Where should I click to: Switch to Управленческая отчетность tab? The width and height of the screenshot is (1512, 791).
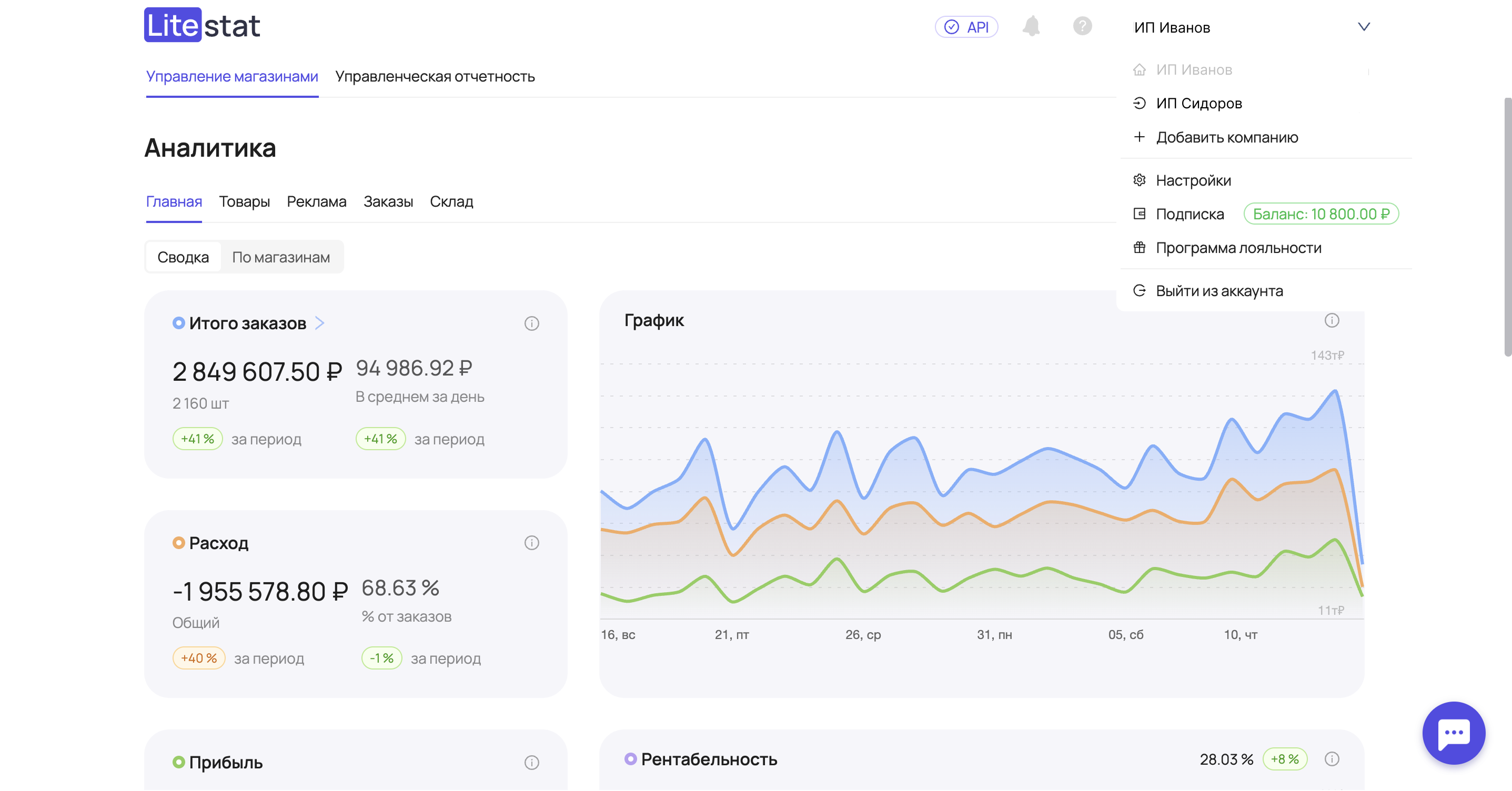pos(435,77)
